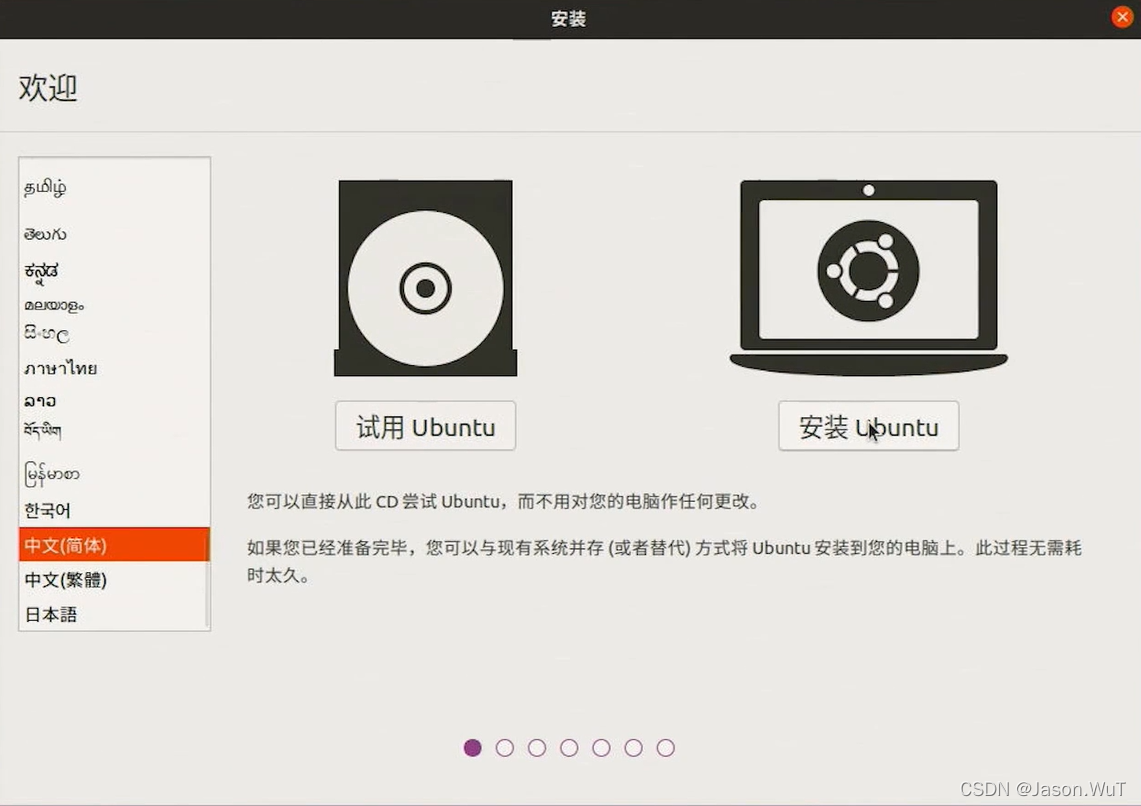1141x806 pixels.
Task: Click the Try Ubuntu (试用 Ubuntu) button
Action: pyautogui.click(x=425, y=426)
